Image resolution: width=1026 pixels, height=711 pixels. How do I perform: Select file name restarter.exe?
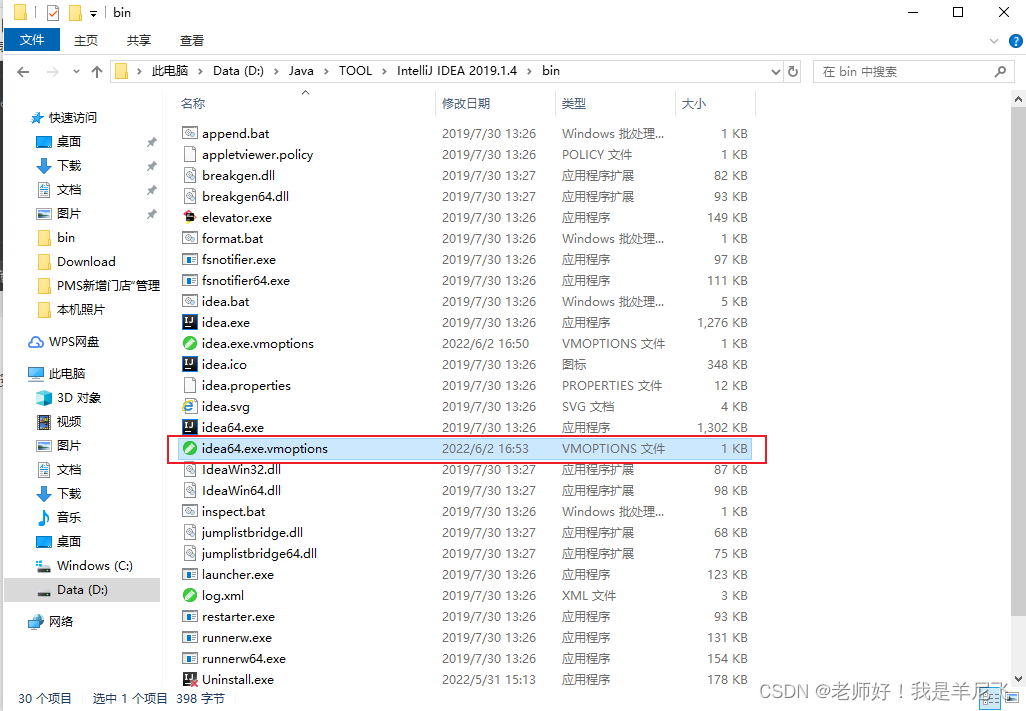coord(238,616)
